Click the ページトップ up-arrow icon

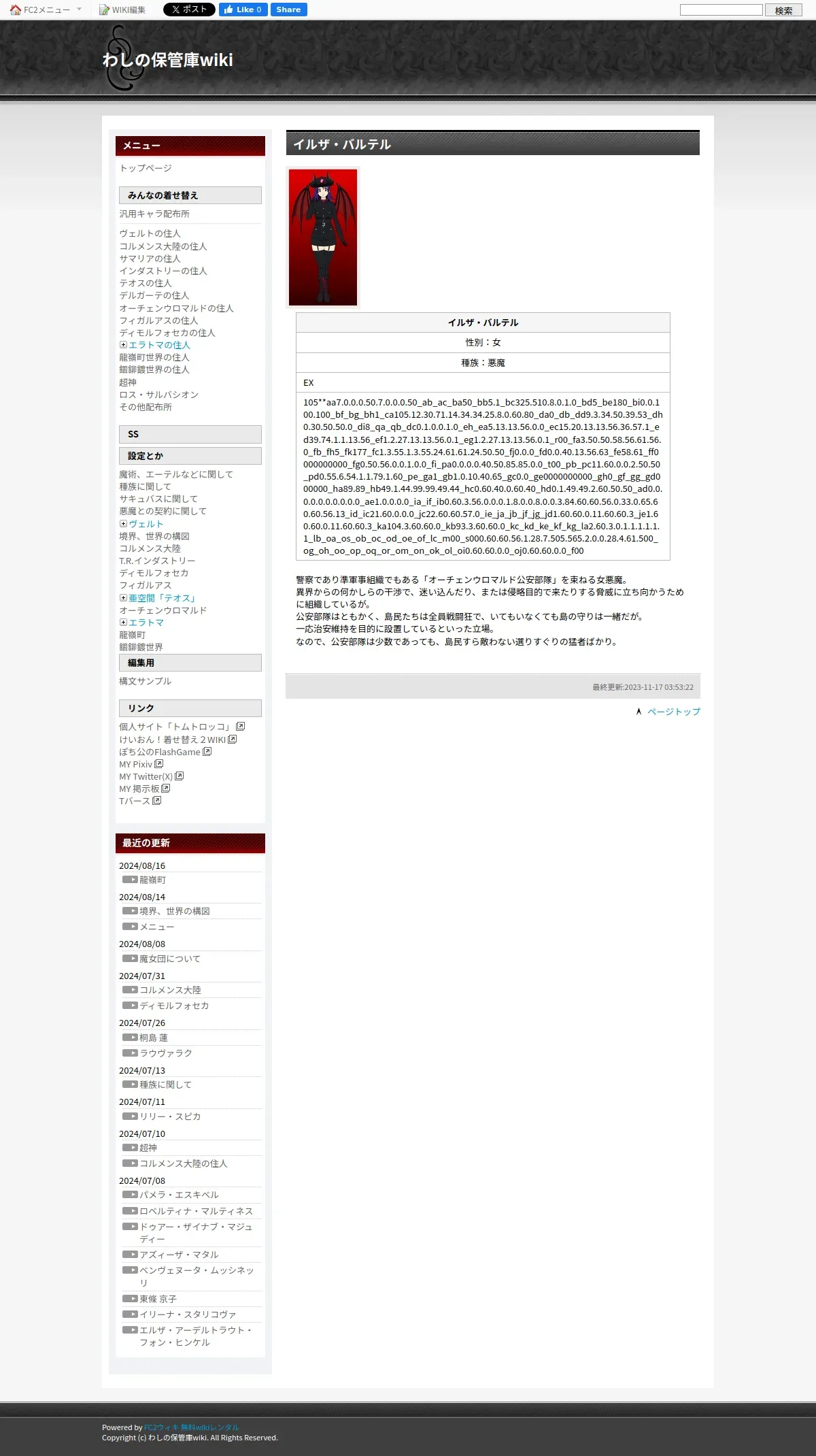point(639,712)
